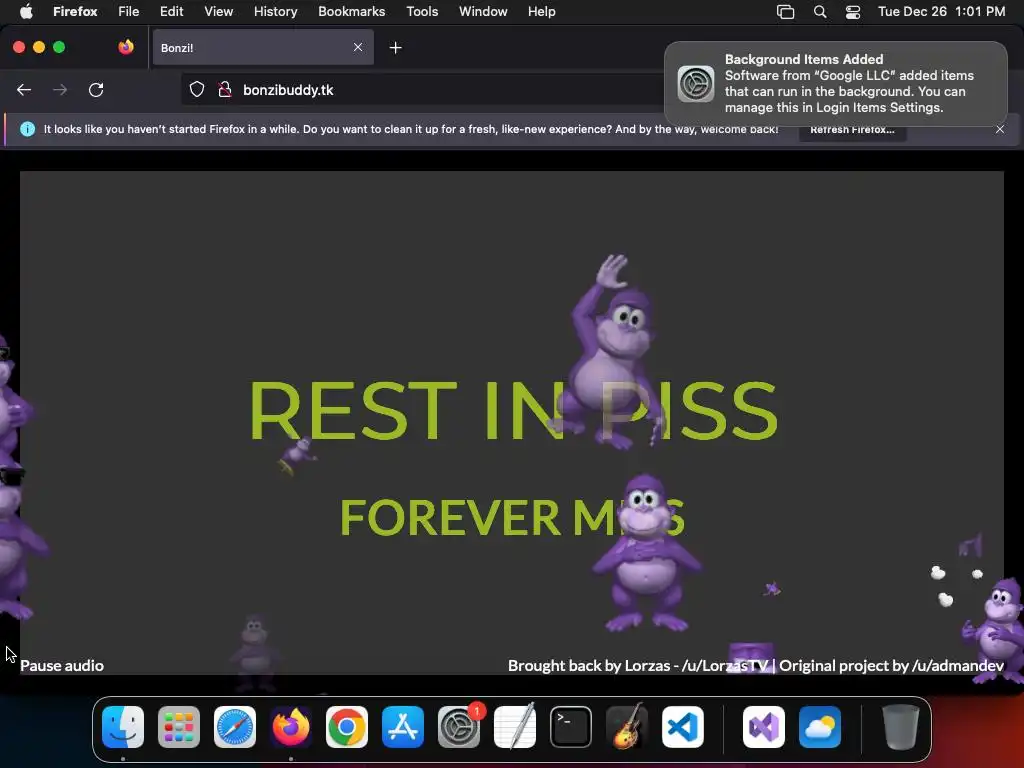Click the info icon in notification bar
This screenshot has height=768, width=1024.
[x=27, y=129]
